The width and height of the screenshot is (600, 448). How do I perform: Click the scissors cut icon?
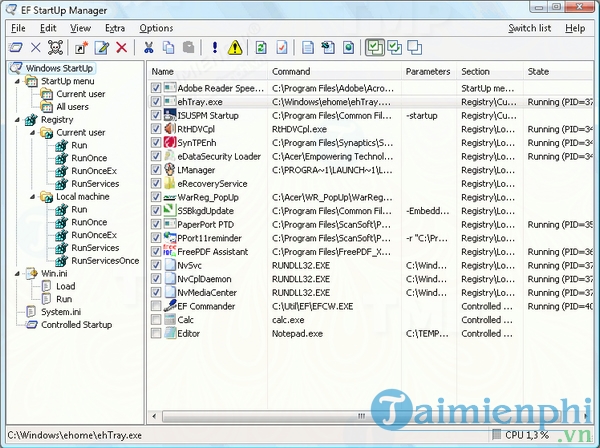coord(148,47)
